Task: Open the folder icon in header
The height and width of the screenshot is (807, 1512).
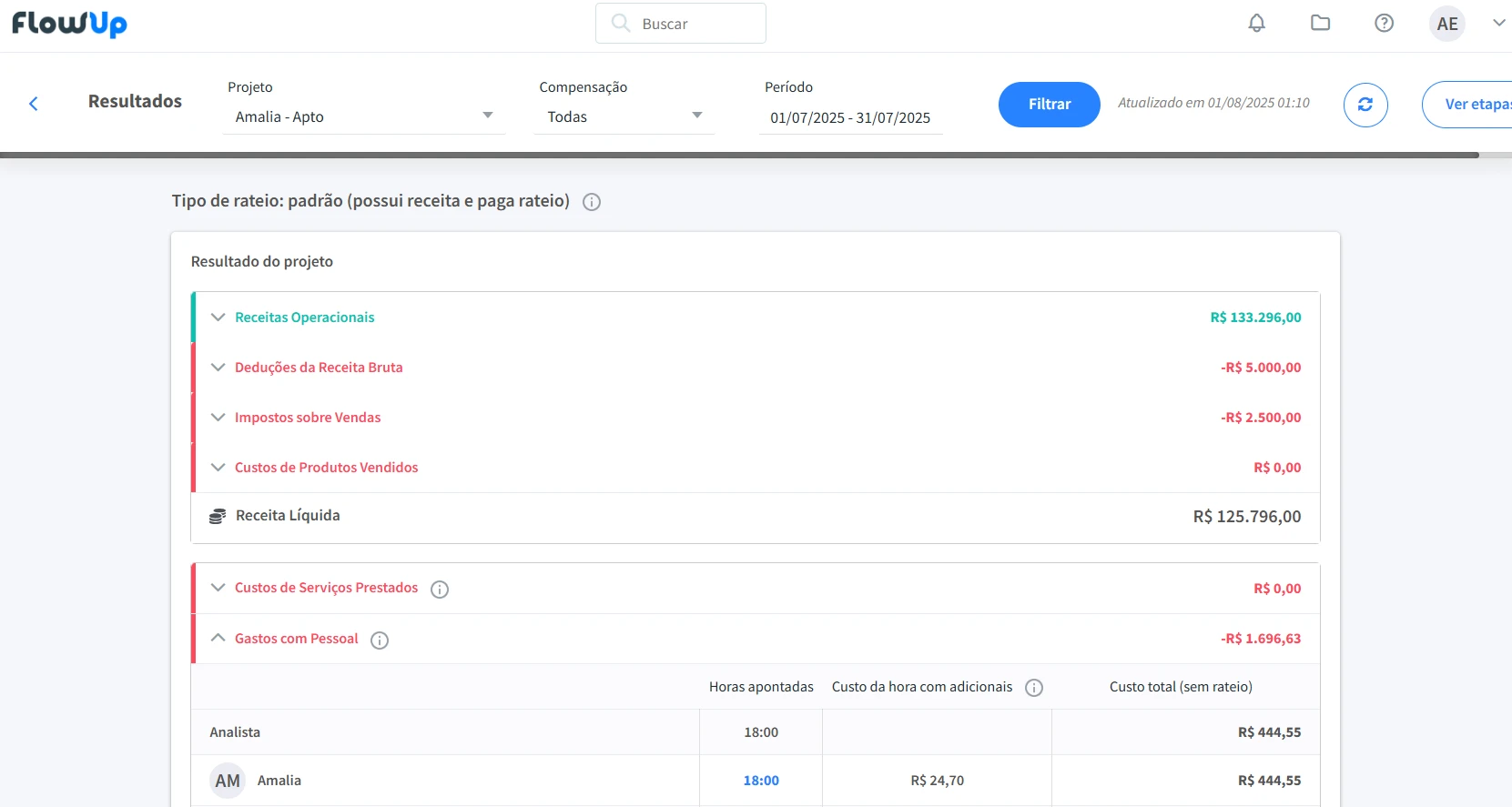Action: (x=1320, y=24)
